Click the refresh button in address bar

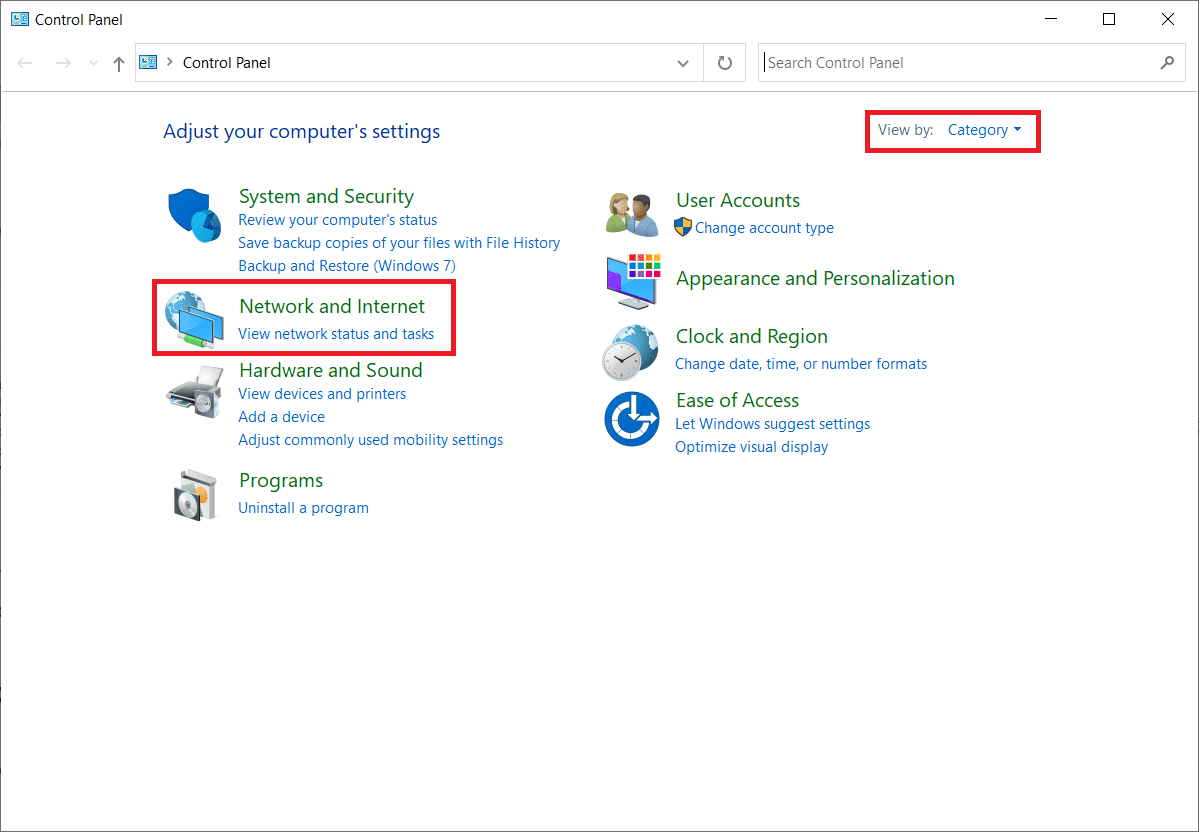tap(725, 63)
